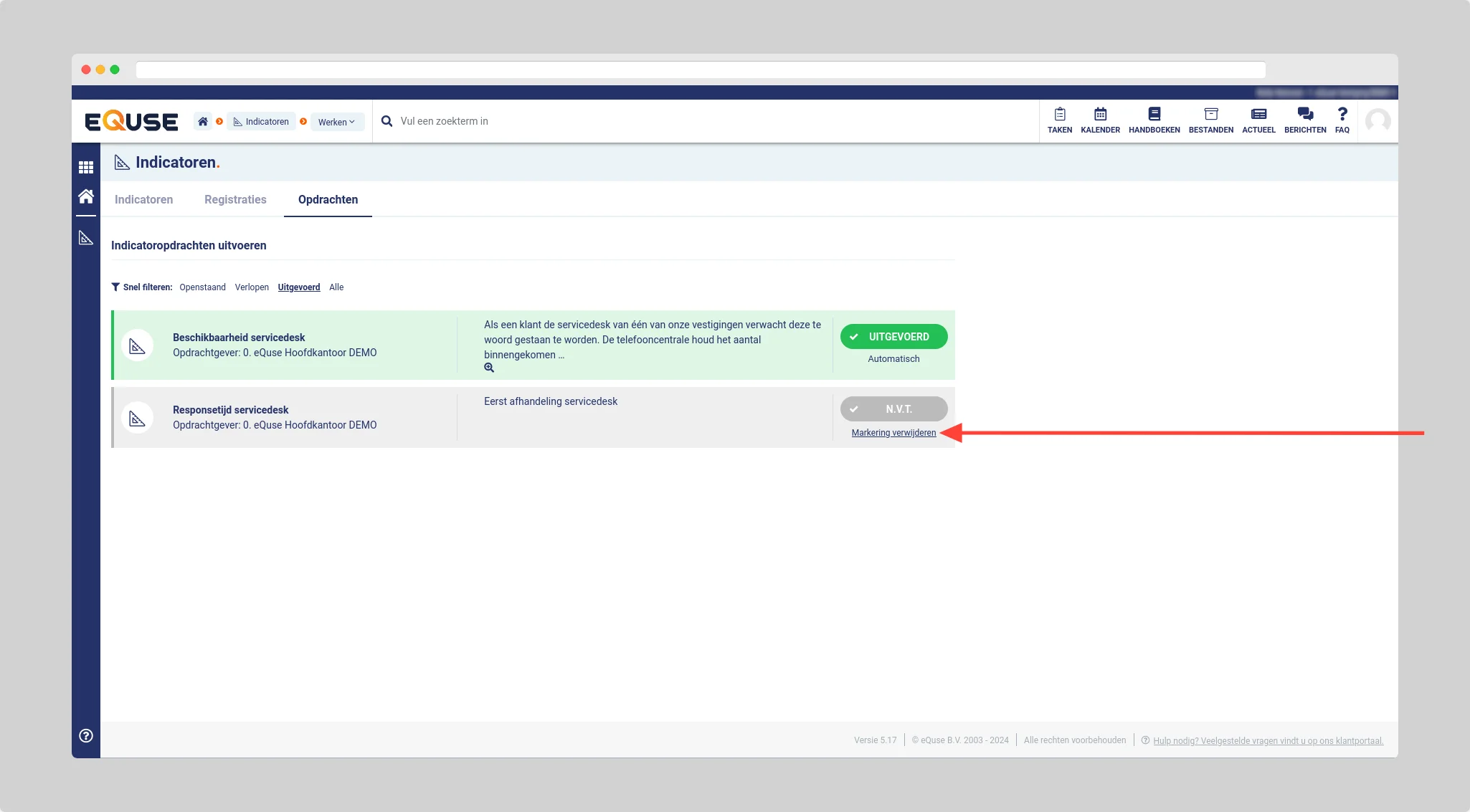This screenshot has width=1470, height=812.
Task: Switch to the Registraties tab
Action: click(235, 199)
